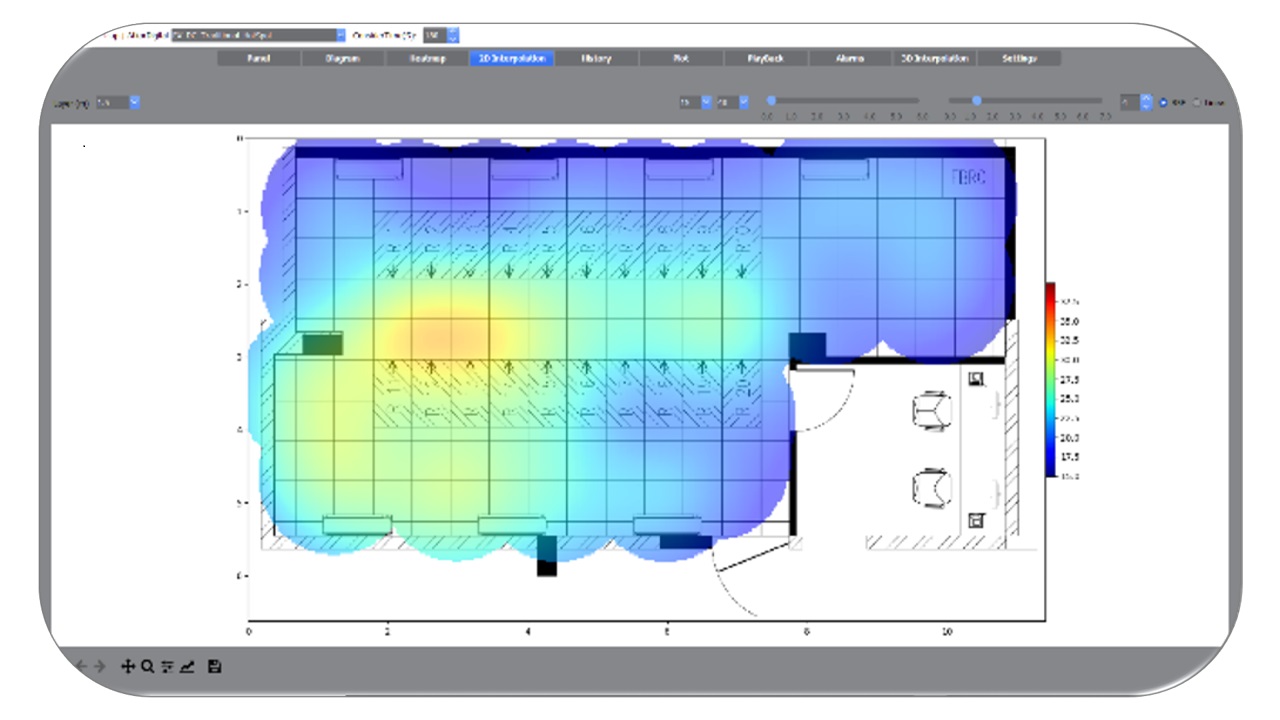Switch to the 3D Interpolation tab
1280x720 pixels.
pyautogui.click(x=934, y=59)
